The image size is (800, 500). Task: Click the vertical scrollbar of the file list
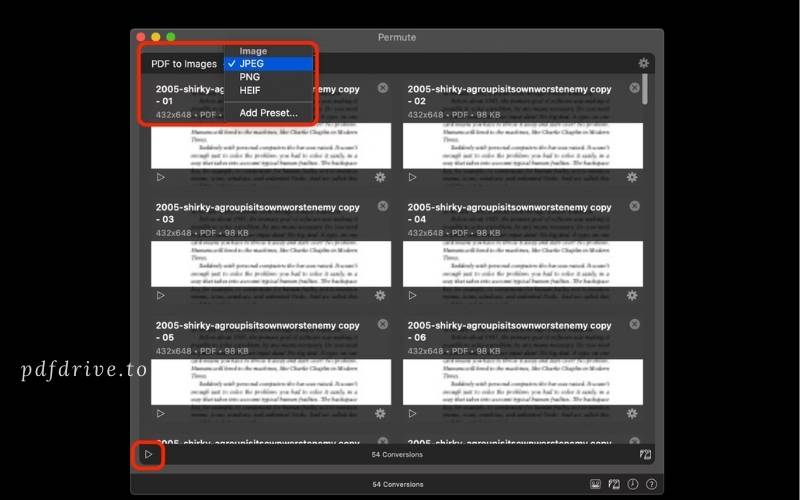point(645,89)
